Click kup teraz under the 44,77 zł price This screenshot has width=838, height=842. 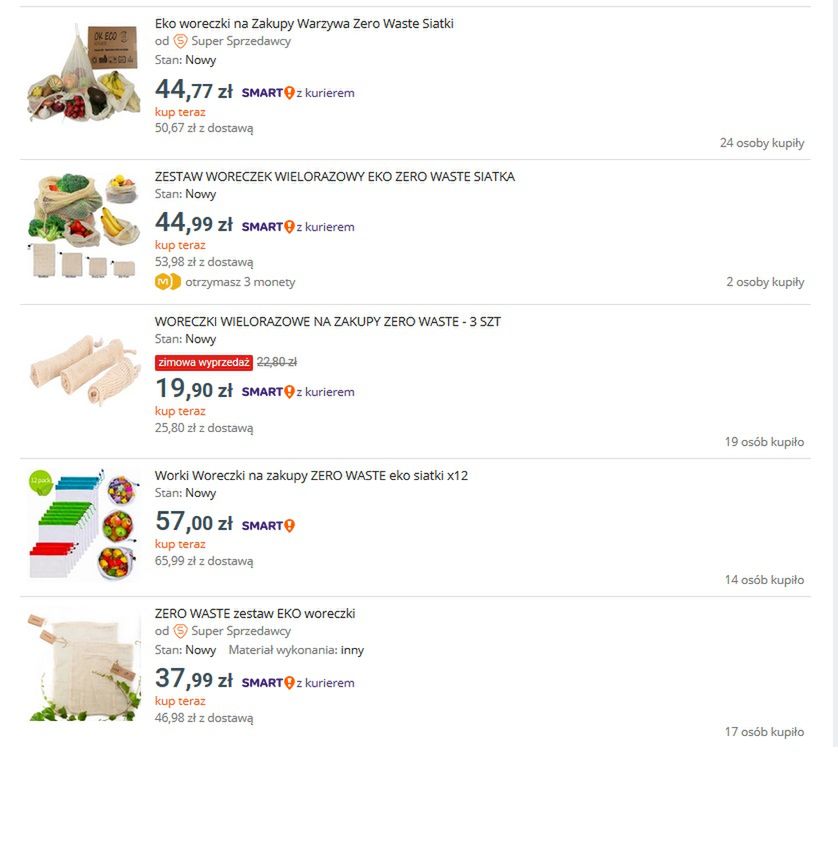[180, 112]
